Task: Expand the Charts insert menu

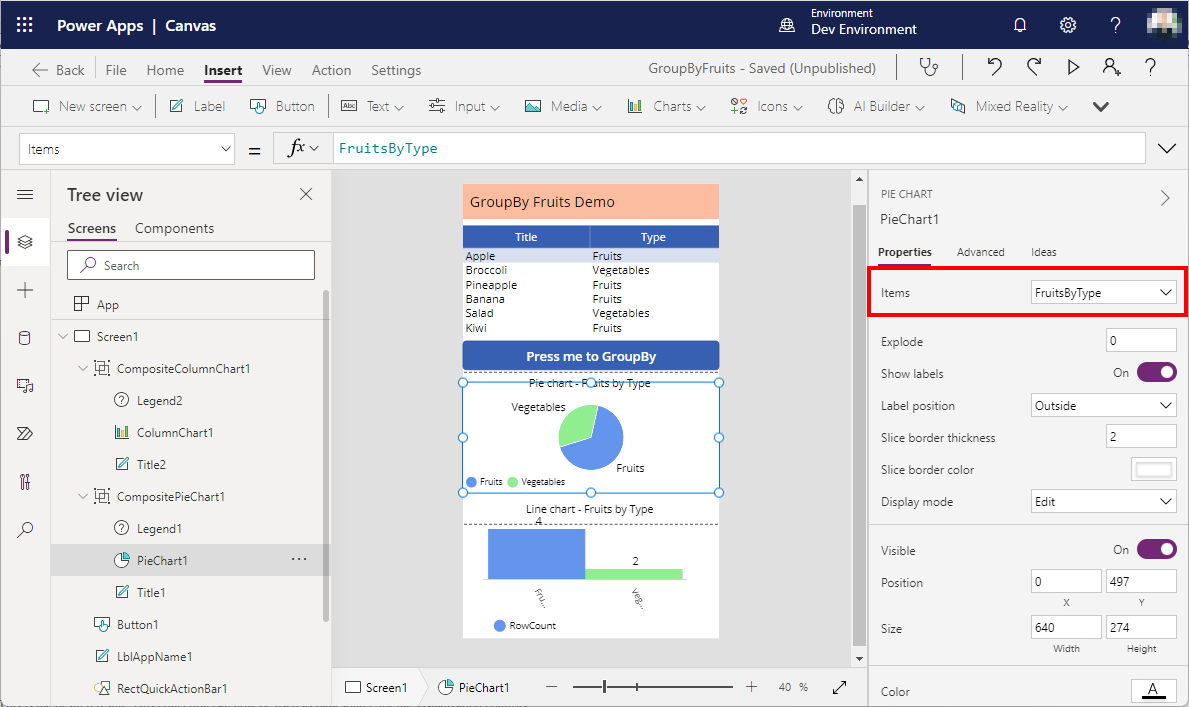Action: 666,106
